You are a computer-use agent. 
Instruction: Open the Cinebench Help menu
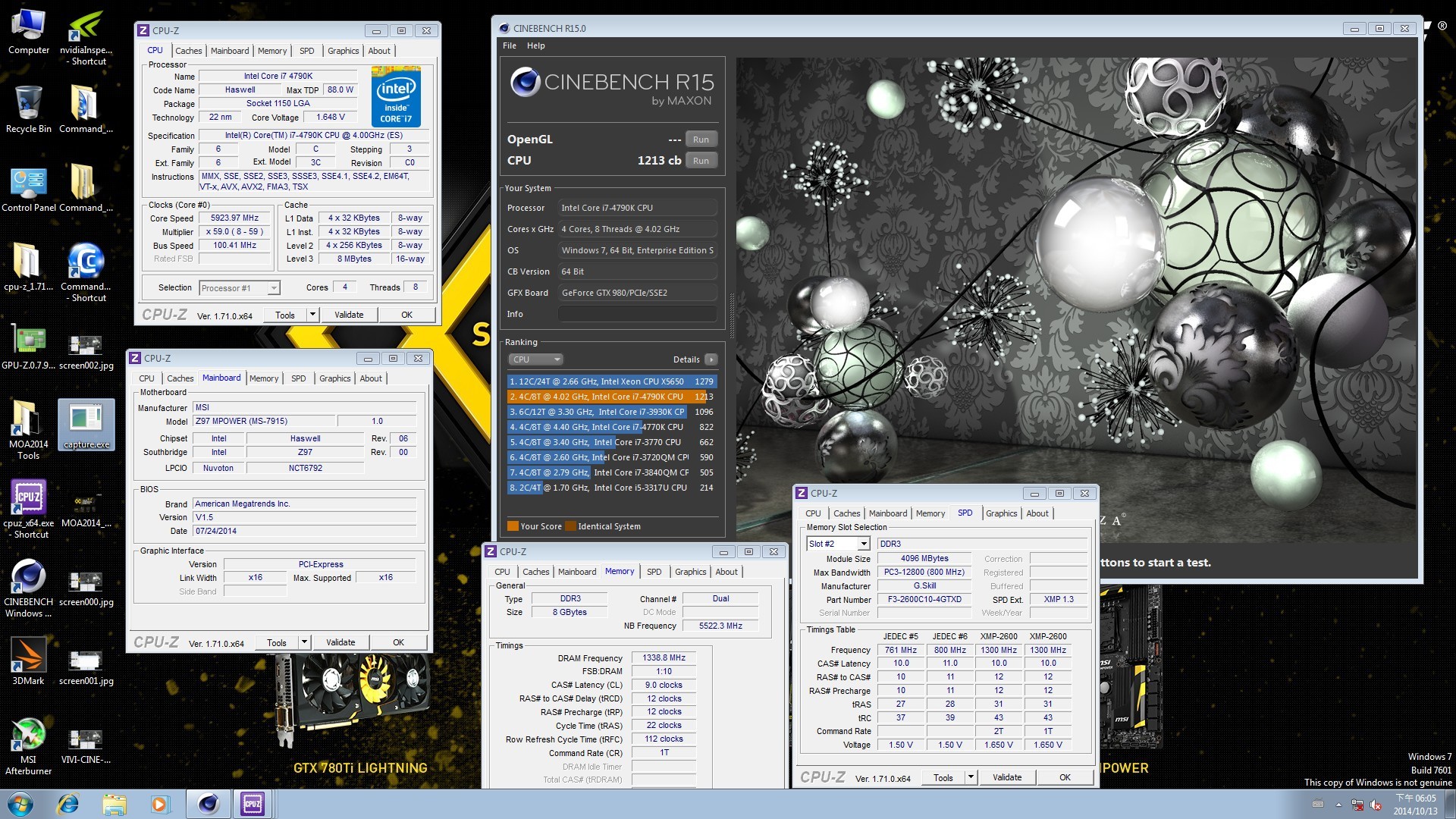click(536, 45)
